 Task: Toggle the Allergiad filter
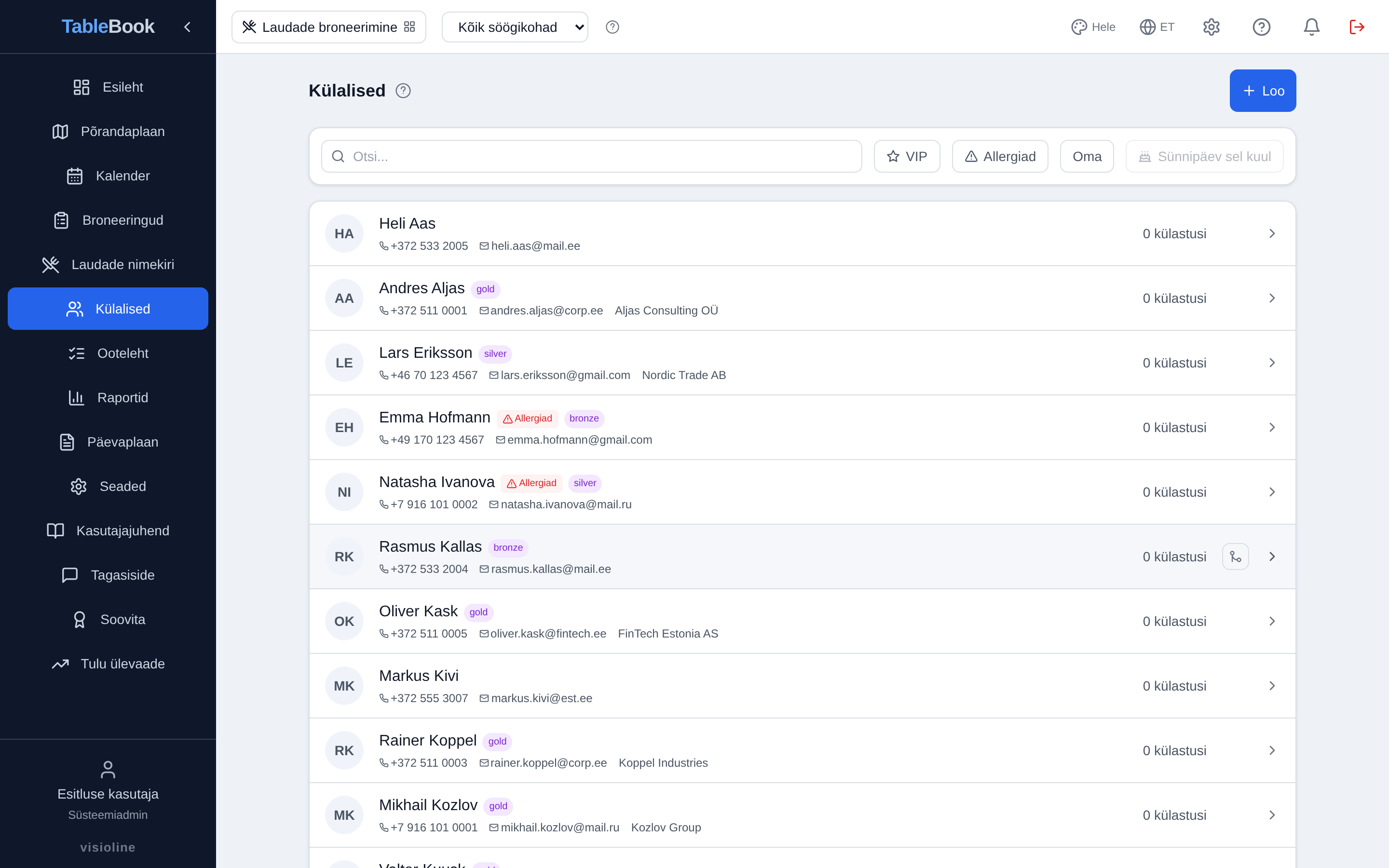pos(1000,156)
